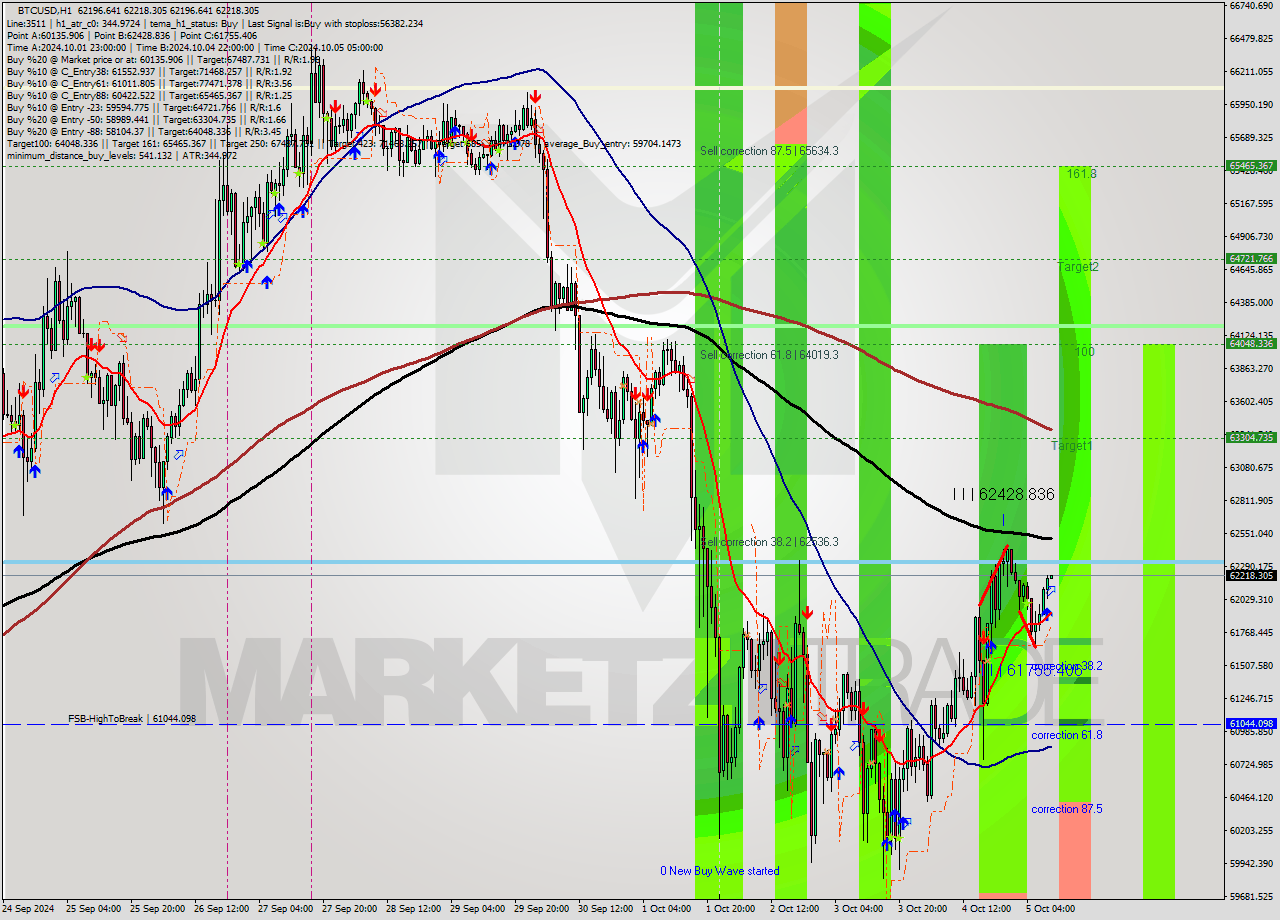Image resolution: width=1280 pixels, height=920 pixels.
Task: Click the green 63304.735 price tag
Action: [1250, 437]
